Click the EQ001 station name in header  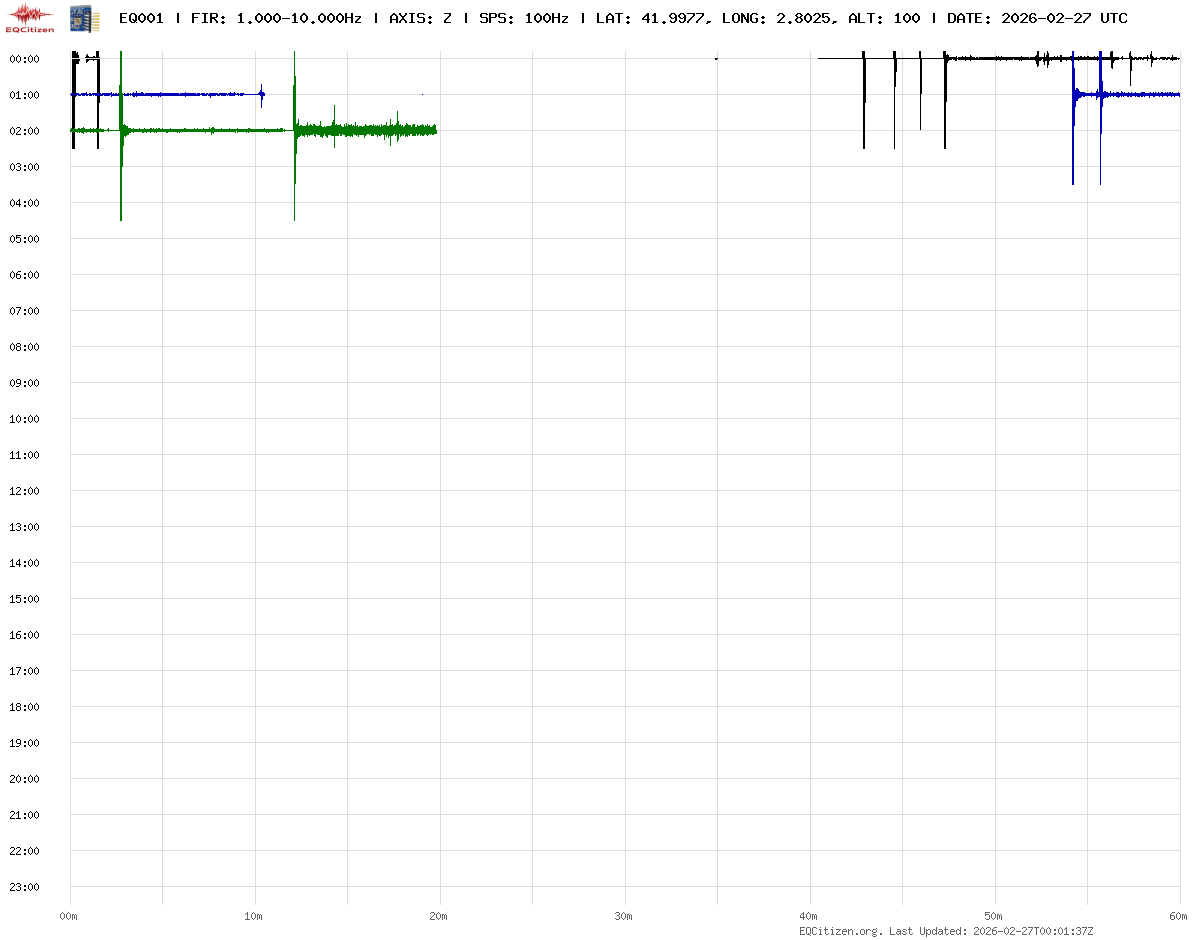(141, 18)
